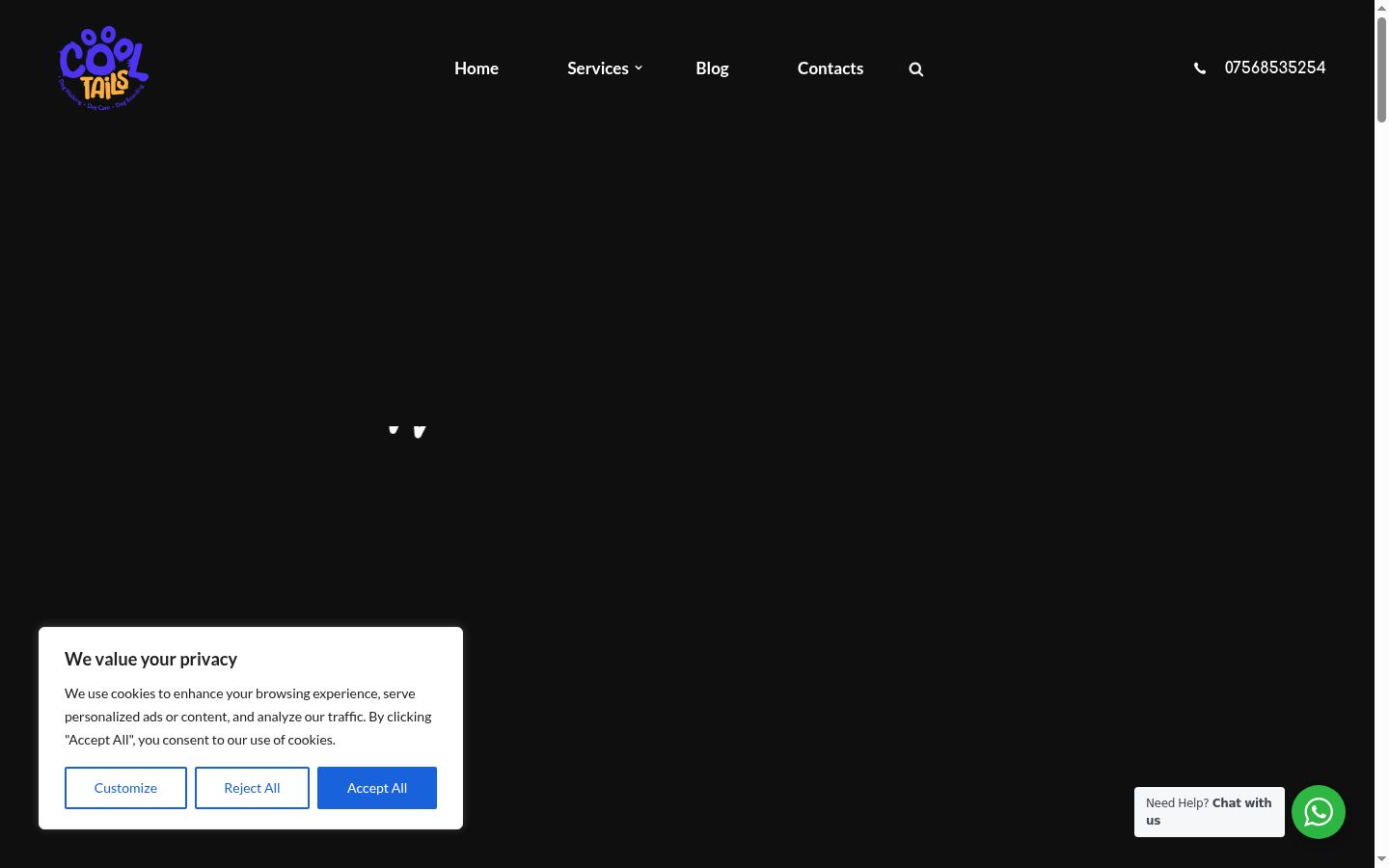Open the site search icon
1389x868 pixels.
(x=916, y=69)
